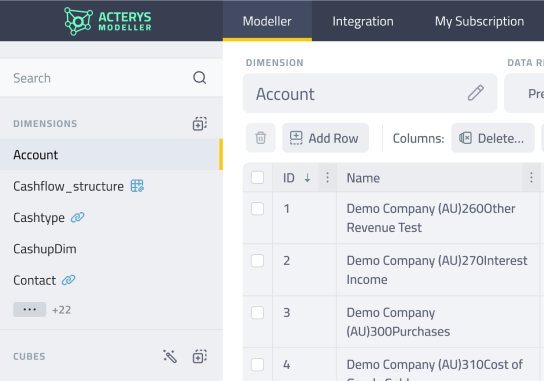Toggle the select-all header checkbox

257,178
